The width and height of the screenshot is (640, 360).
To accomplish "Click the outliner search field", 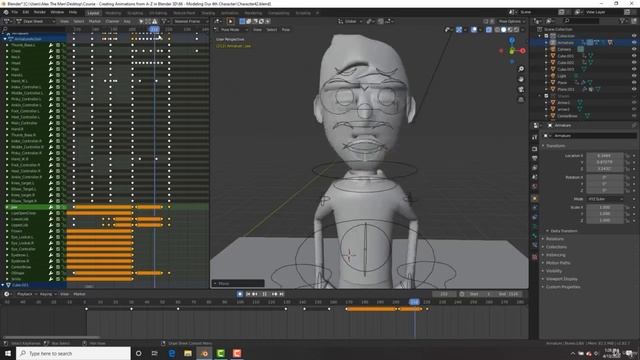I will pos(582,21).
